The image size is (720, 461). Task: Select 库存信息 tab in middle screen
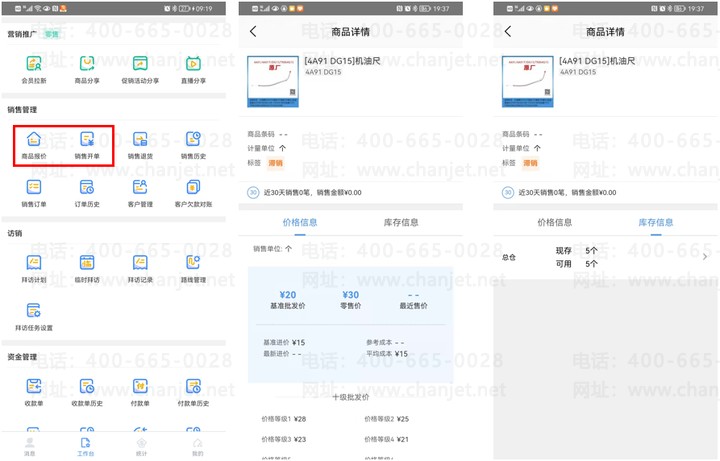401,223
